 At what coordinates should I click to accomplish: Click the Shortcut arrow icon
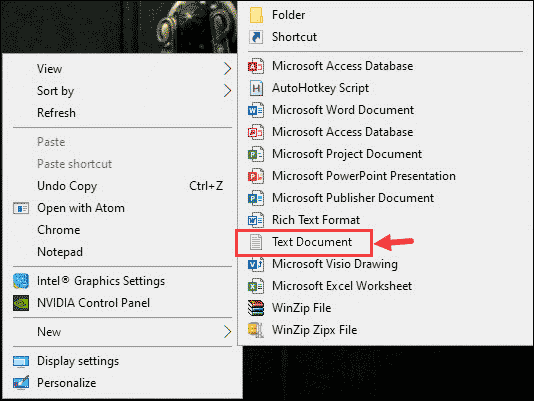point(256,37)
